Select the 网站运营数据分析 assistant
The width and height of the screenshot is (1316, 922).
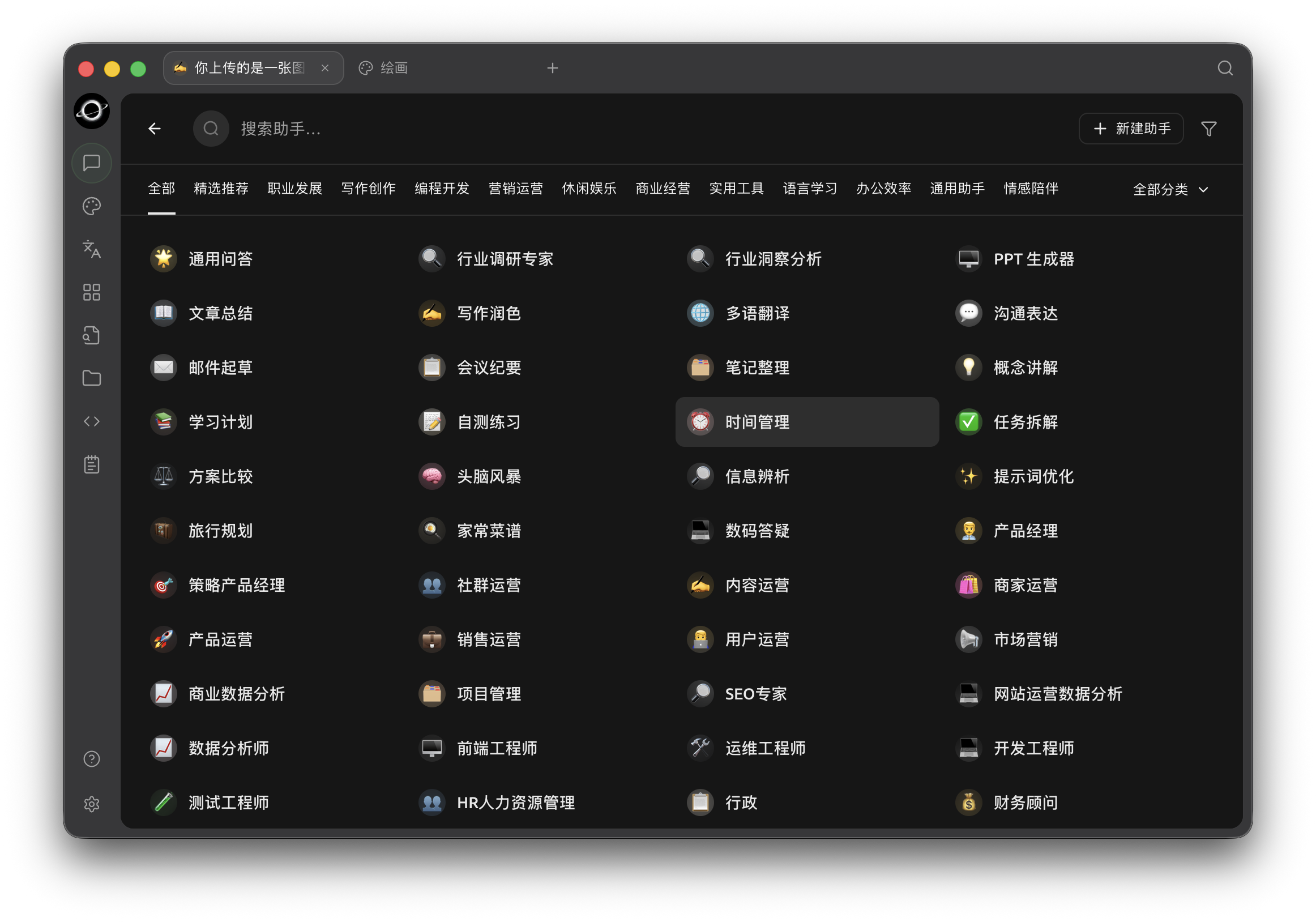1075,694
